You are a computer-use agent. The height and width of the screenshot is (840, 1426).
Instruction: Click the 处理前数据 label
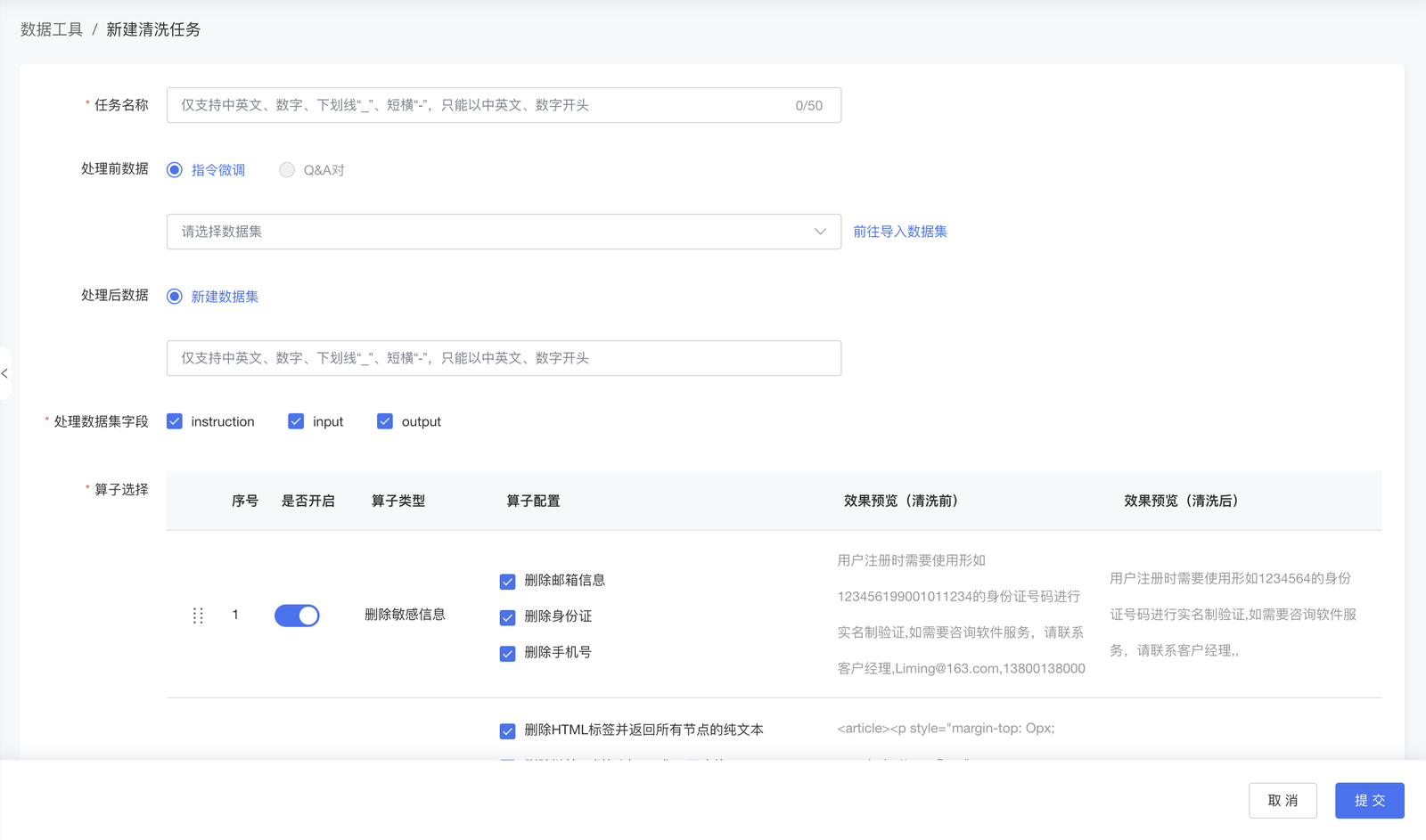pos(115,168)
